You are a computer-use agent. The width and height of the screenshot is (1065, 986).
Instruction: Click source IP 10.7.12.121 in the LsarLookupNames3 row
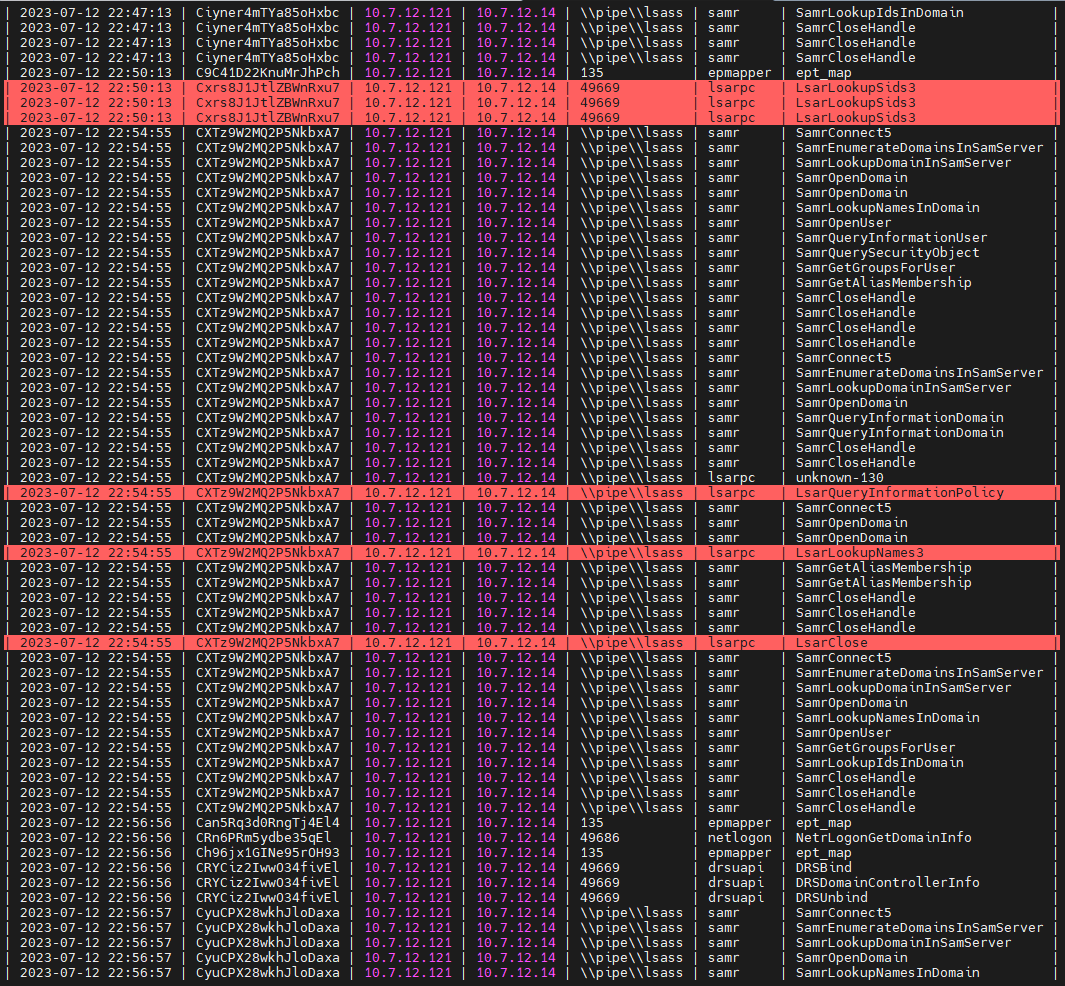[x=408, y=552]
